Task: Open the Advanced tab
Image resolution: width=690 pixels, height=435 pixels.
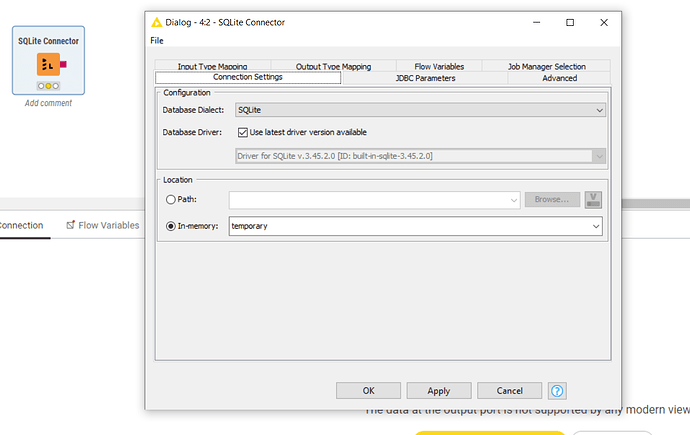Action: pos(559,78)
